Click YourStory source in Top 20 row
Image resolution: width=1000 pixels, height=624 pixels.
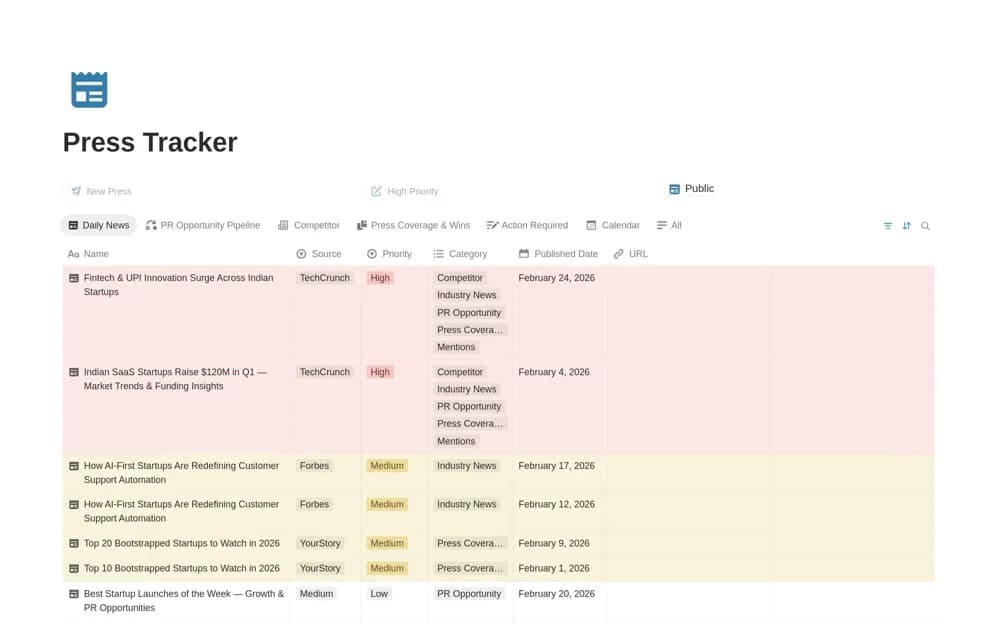320,544
